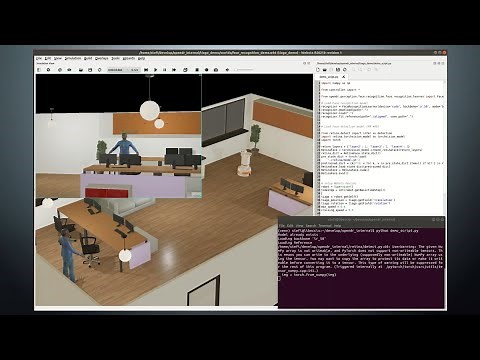Undock the text editor panel
This screenshot has height=360, width=480.
click(x=435, y=63)
